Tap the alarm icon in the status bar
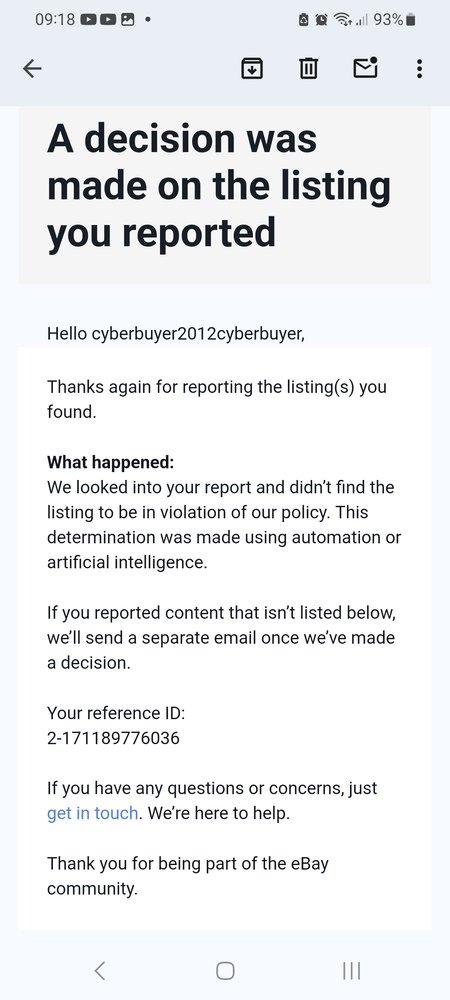Viewport: 450px width, 1000px height. [x=323, y=20]
